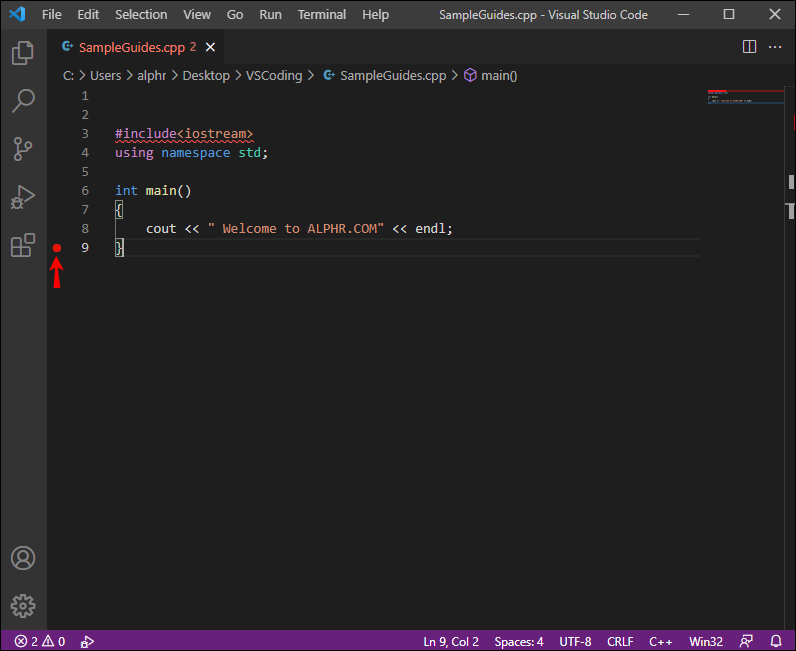Image resolution: width=796 pixels, height=651 pixels.
Task: Click the Ln 9, Col 2 indicator
Action: tap(451, 641)
